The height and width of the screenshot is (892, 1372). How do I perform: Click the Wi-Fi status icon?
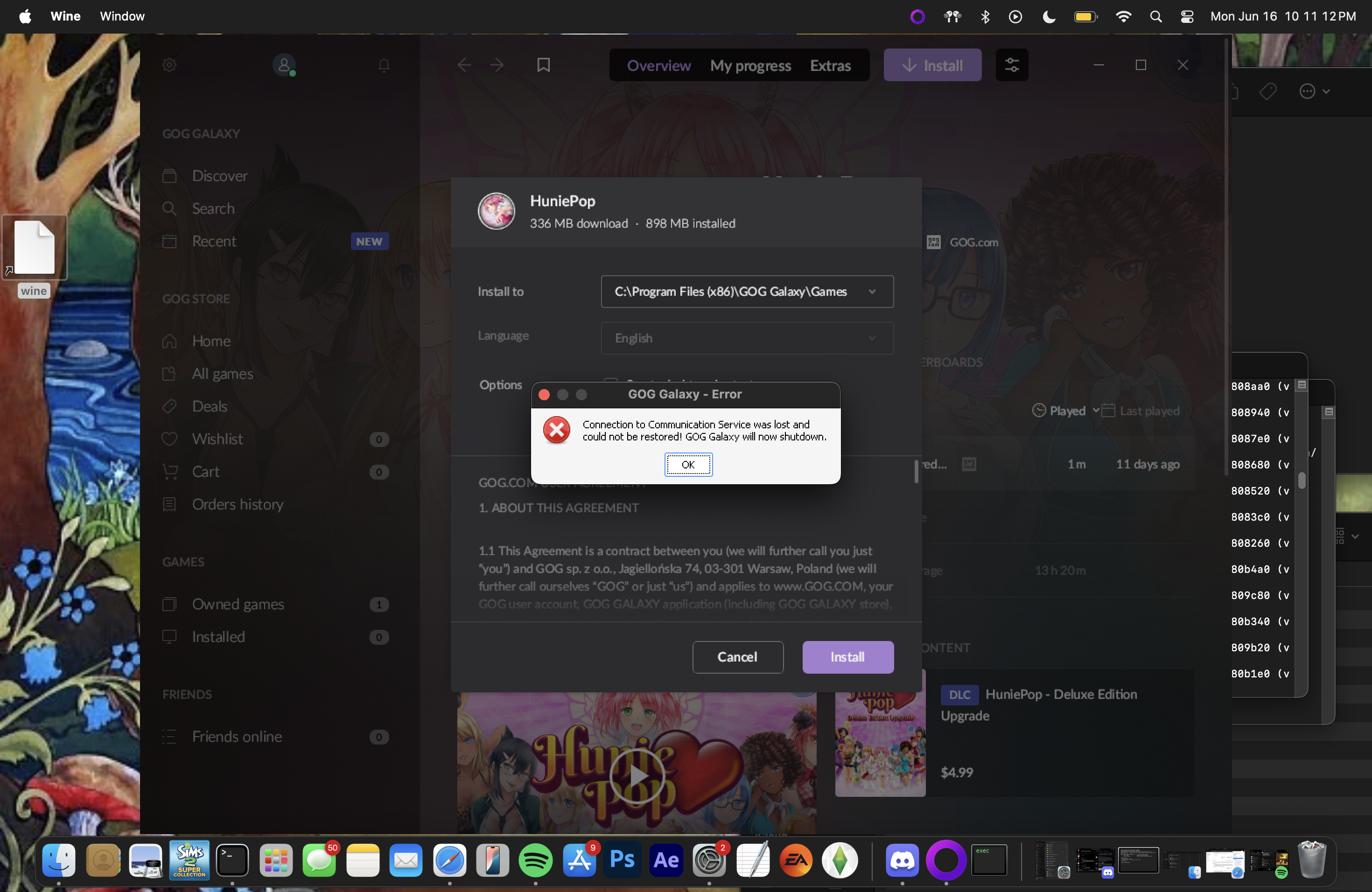pyautogui.click(x=1123, y=16)
